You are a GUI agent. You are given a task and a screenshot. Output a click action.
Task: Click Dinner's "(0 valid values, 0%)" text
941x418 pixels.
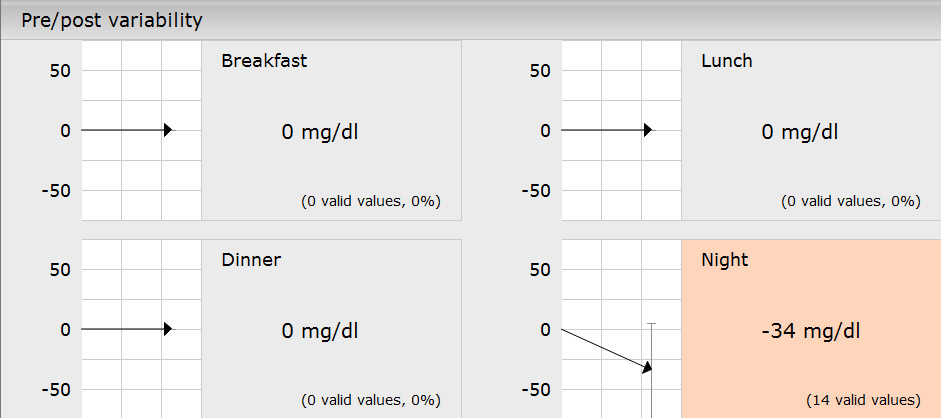370,400
